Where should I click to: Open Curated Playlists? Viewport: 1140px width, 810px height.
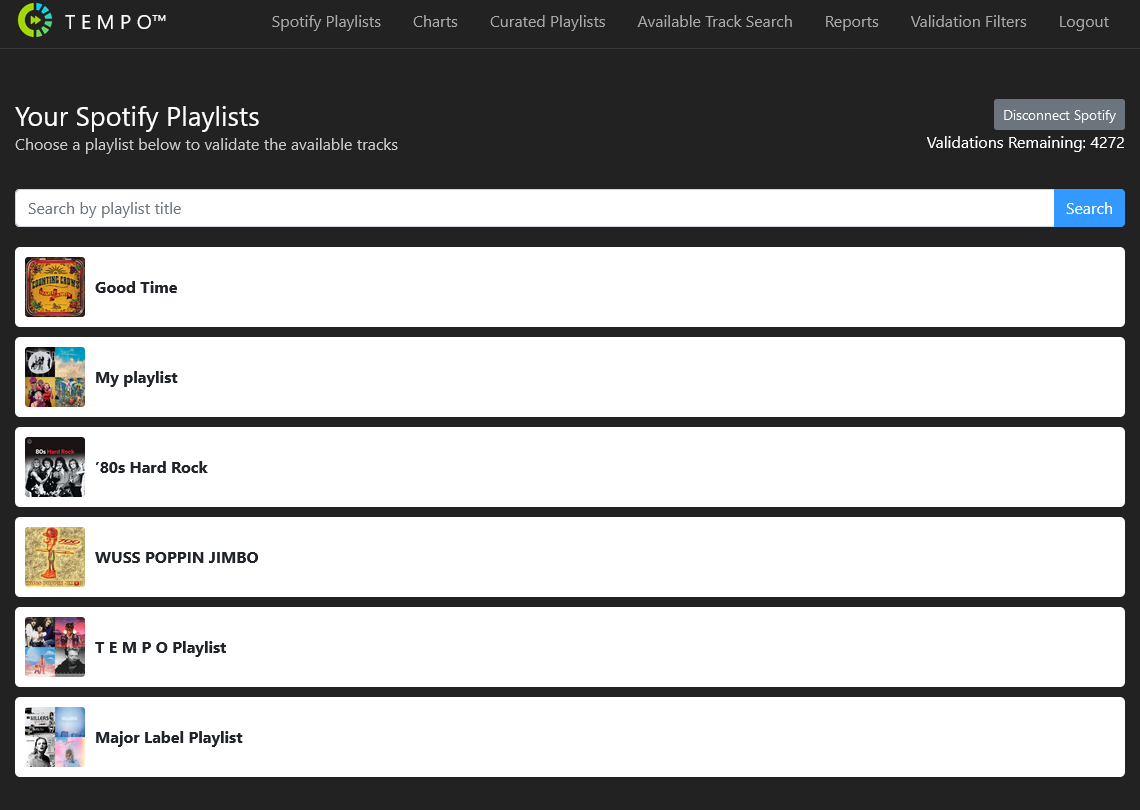click(x=547, y=21)
